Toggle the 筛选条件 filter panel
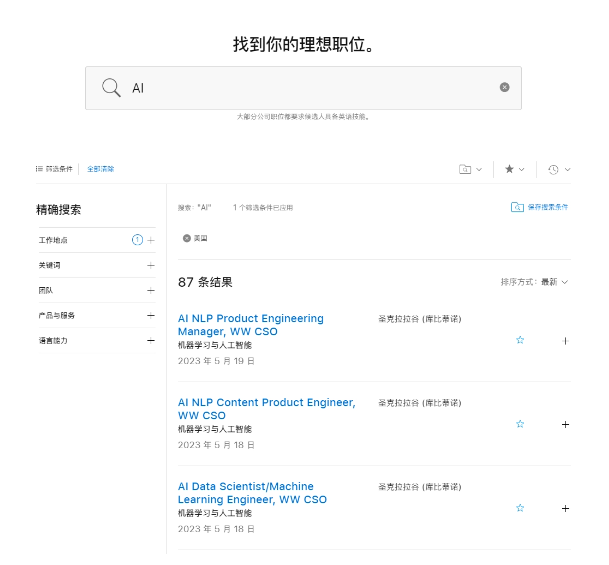609x565 pixels. pyautogui.click(x=54, y=169)
